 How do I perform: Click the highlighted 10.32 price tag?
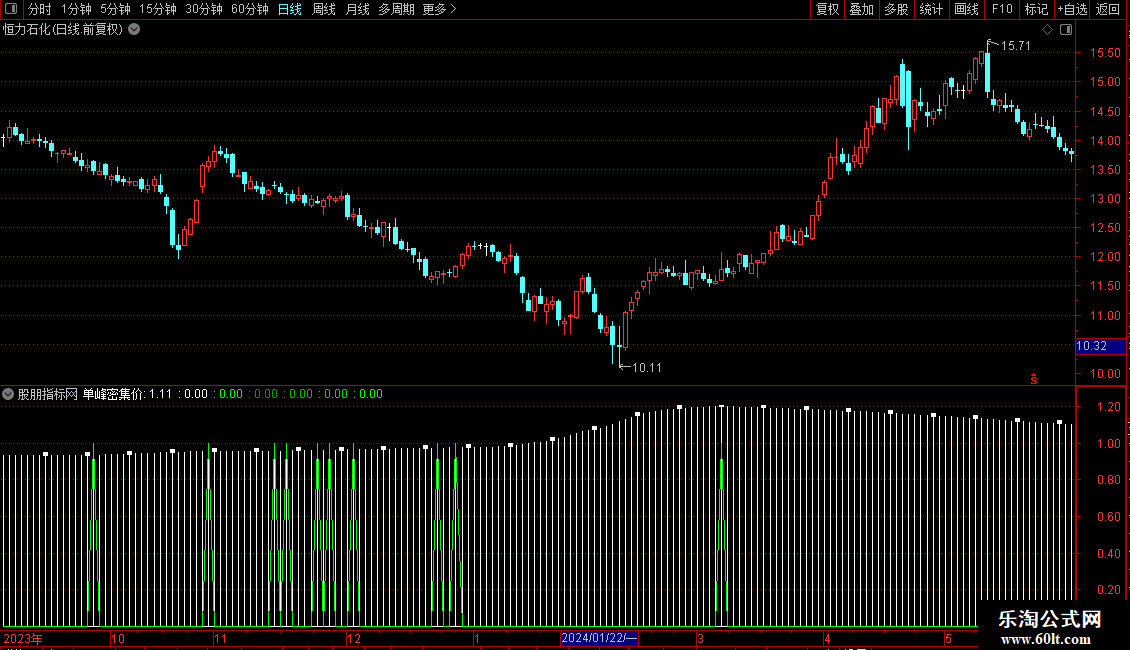click(1100, 346)
